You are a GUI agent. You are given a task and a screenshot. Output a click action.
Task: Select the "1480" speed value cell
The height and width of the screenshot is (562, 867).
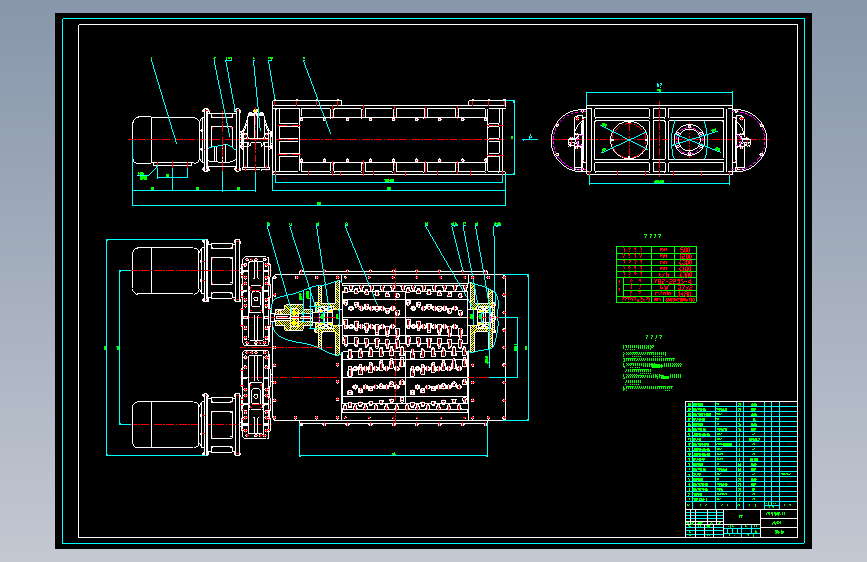click(x=685, y=294)
